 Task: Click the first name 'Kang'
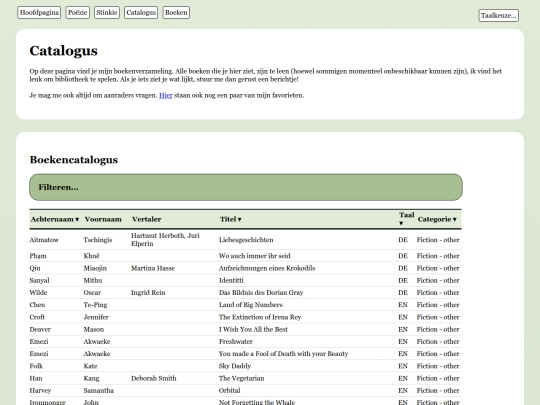[91, 378]
